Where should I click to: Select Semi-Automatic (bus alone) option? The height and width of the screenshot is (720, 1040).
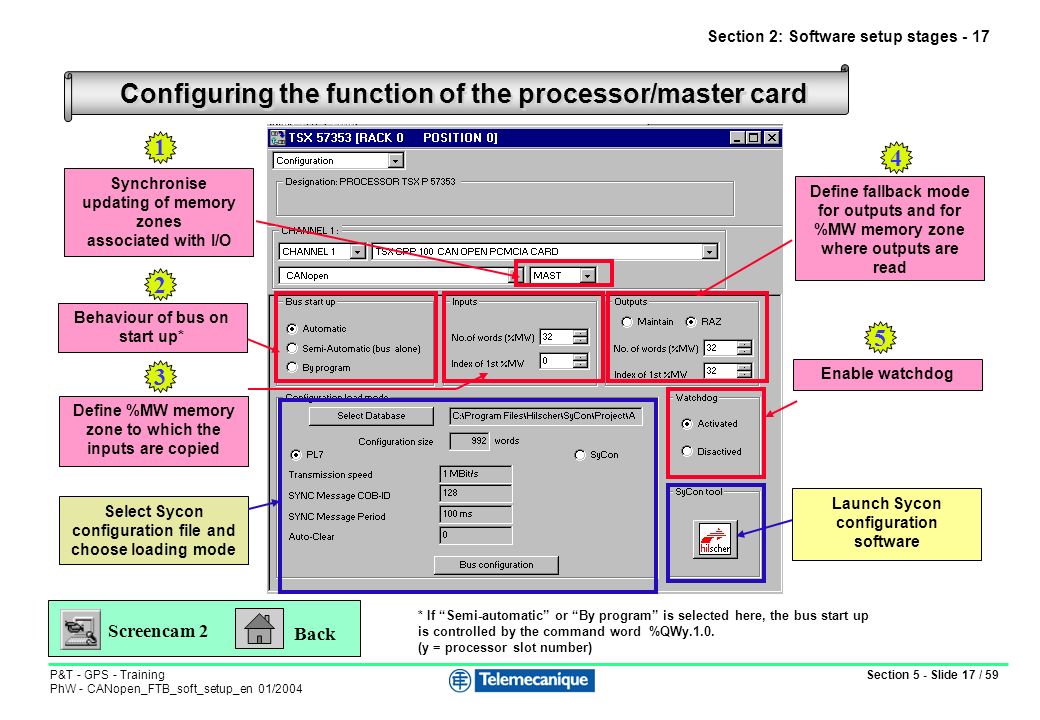[292, 348]
